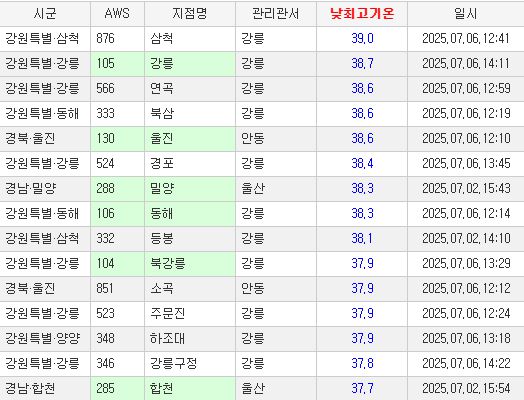Screen dimensions: 524x400
Task: Select AWS number 105 cell
Action: point(117,63)
